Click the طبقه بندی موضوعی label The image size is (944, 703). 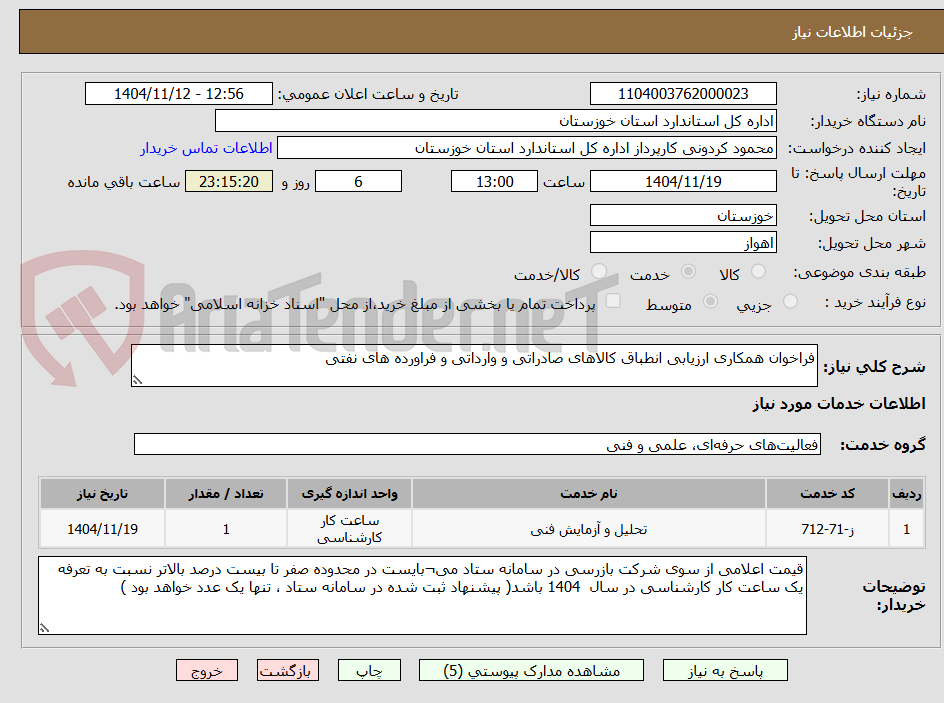[860, 273]
